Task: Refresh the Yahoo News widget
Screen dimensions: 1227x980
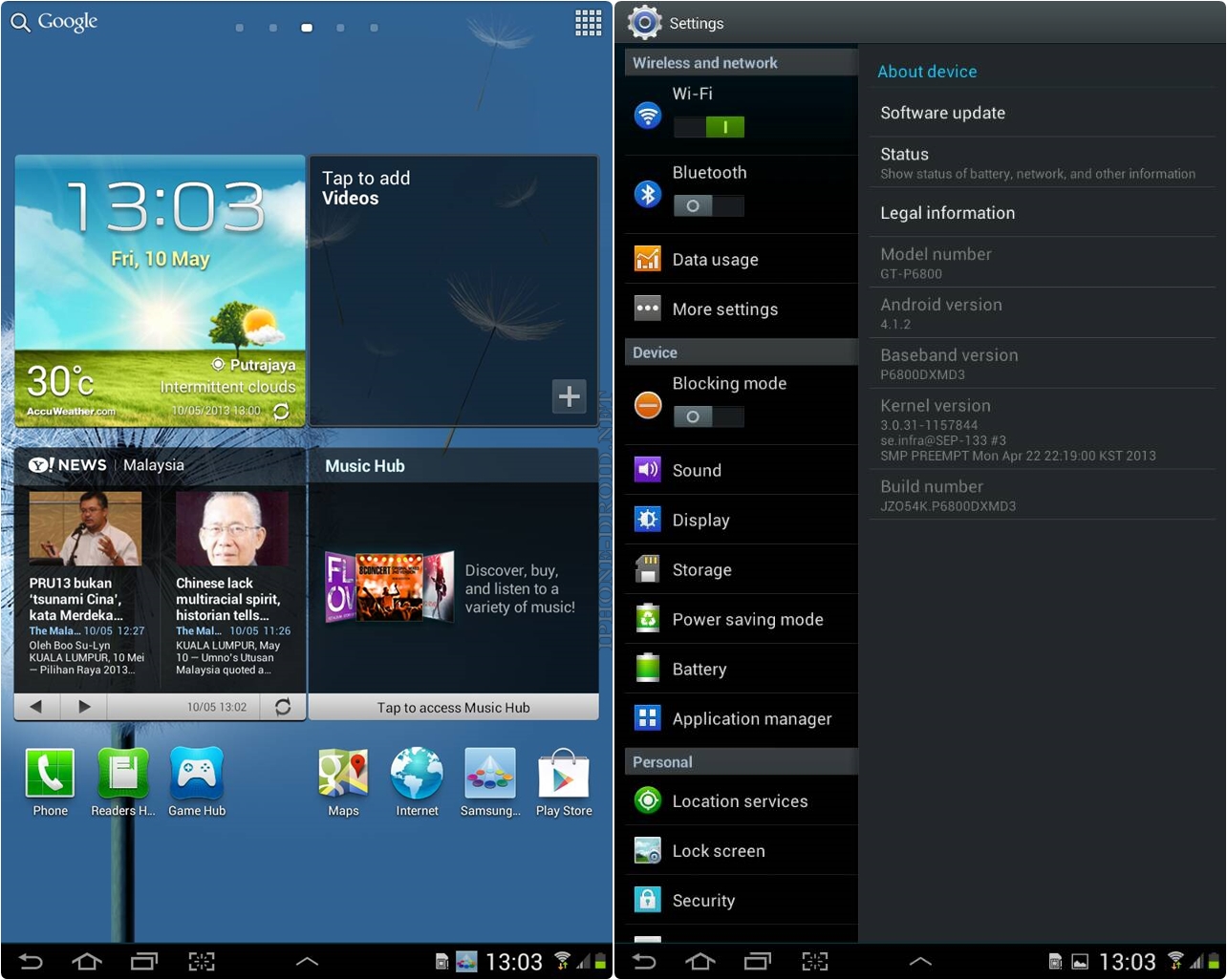Action: pos(283,707)
